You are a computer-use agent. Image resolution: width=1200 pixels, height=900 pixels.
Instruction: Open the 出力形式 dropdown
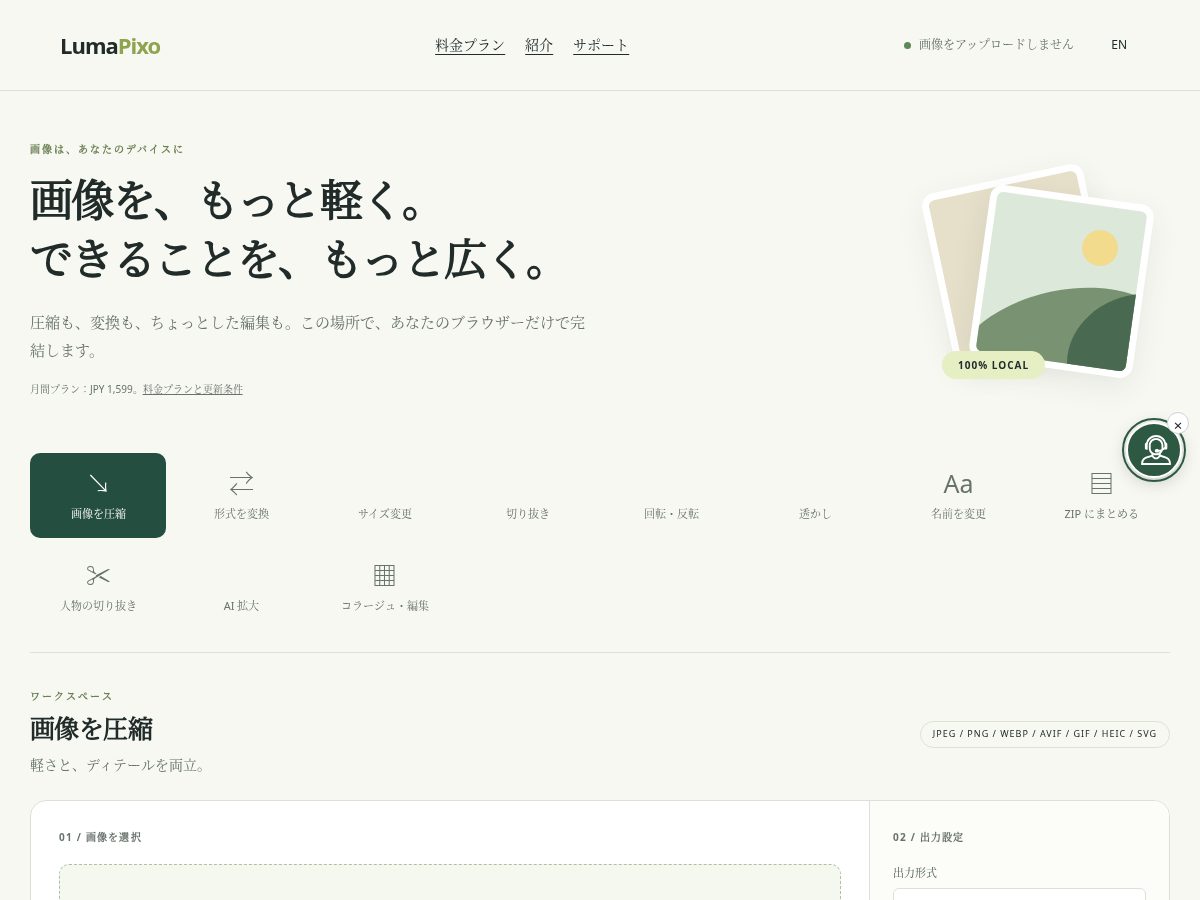pyautogui.click(x=1019, y=894)
